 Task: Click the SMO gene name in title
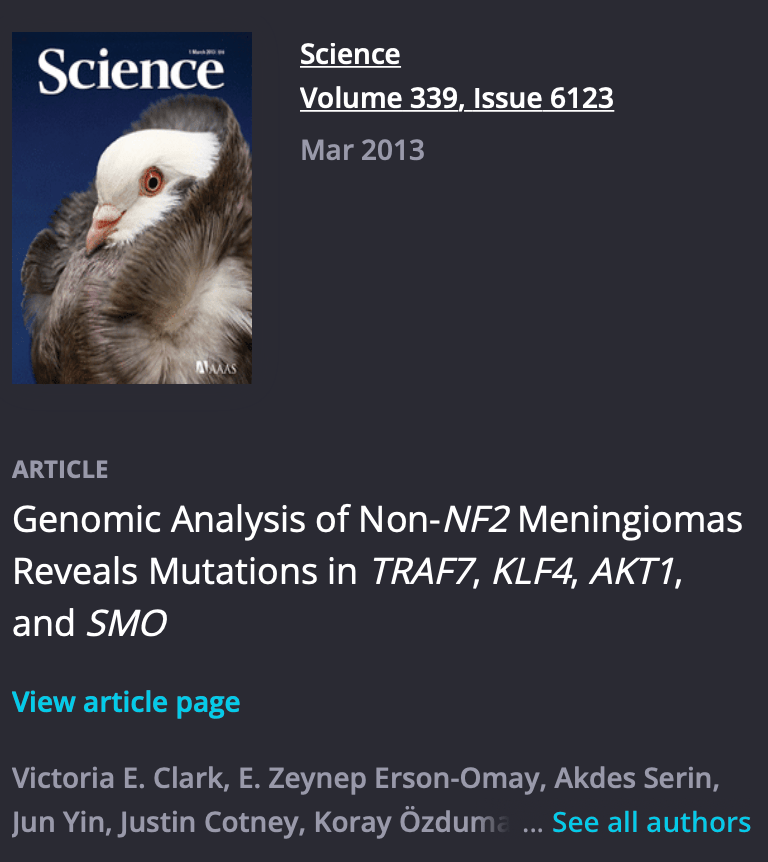pyautogui.click(x=126, y=622)
